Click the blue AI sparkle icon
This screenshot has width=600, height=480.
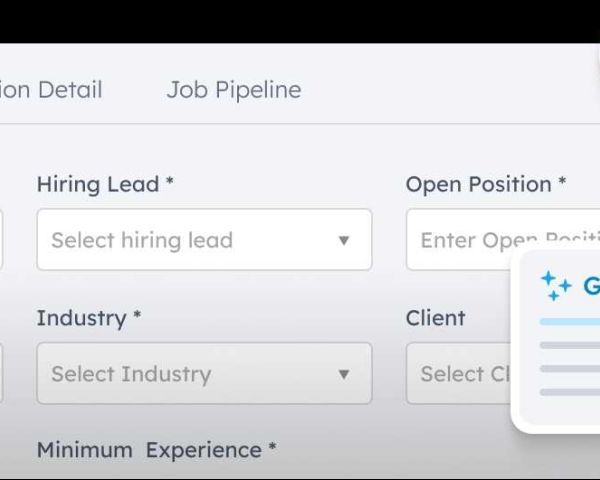click(556, 286)
